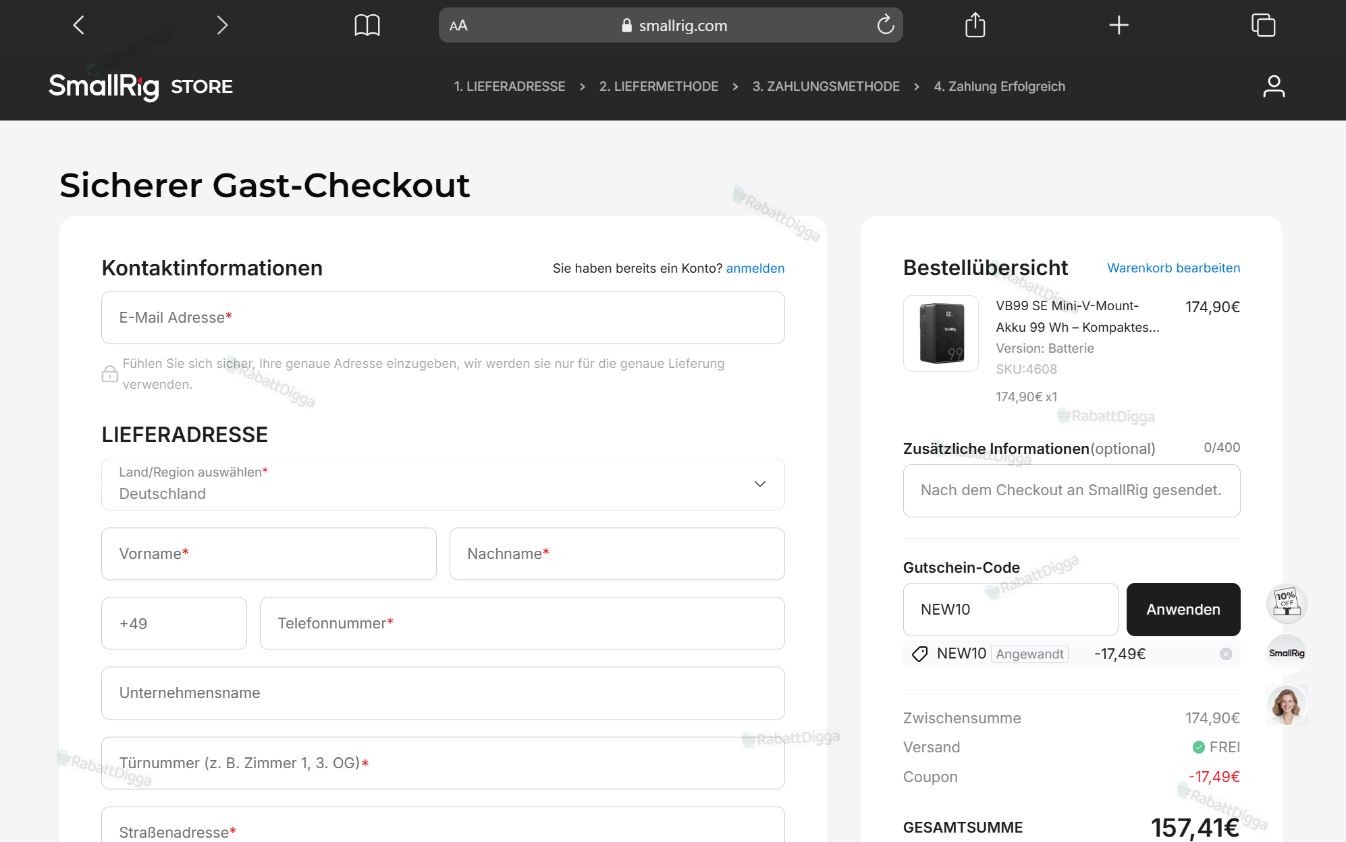
Task: Focus the Nachname input field
Action: [x=617, y=554]
